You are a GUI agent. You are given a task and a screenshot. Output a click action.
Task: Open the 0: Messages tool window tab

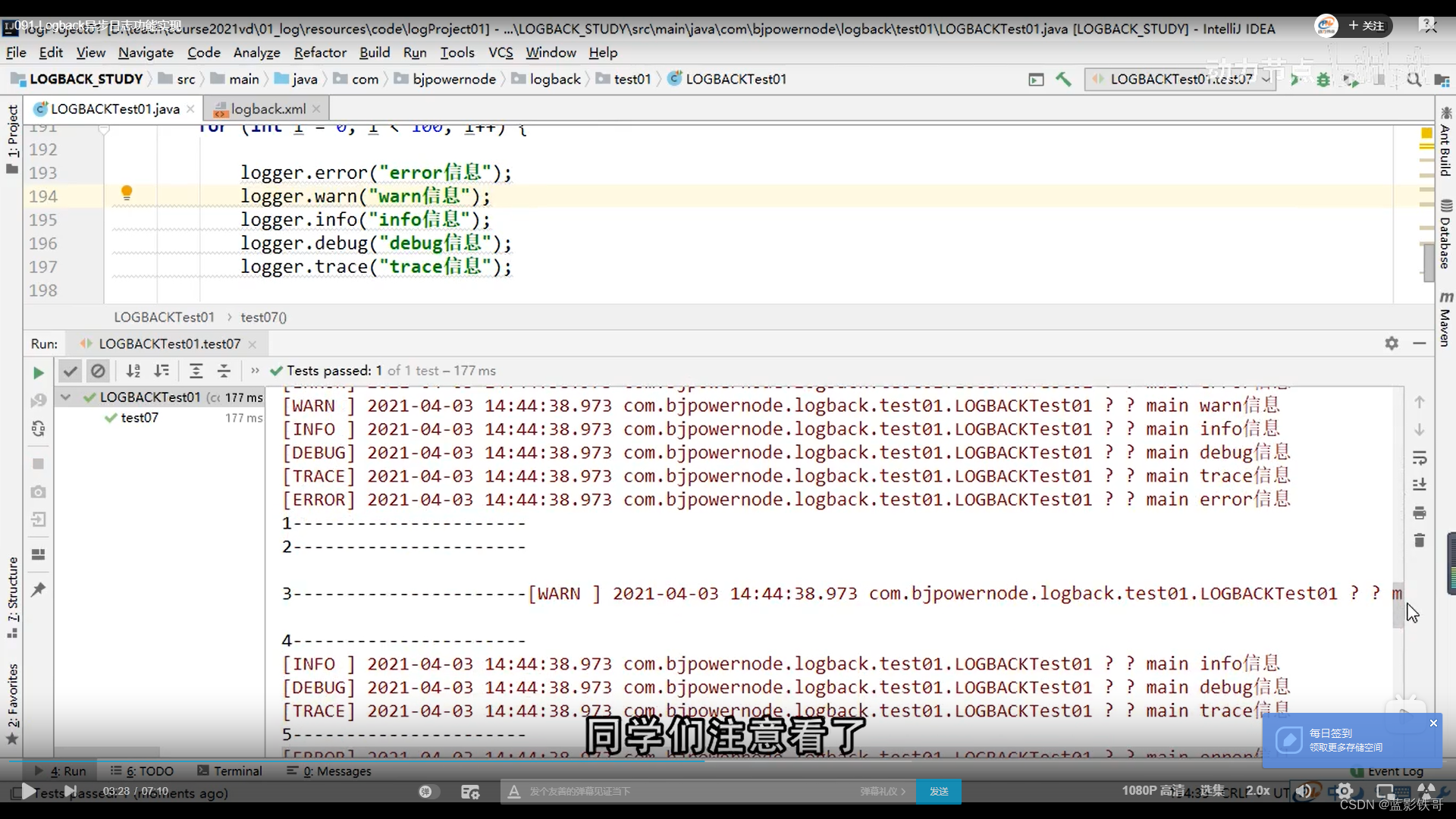328,770
